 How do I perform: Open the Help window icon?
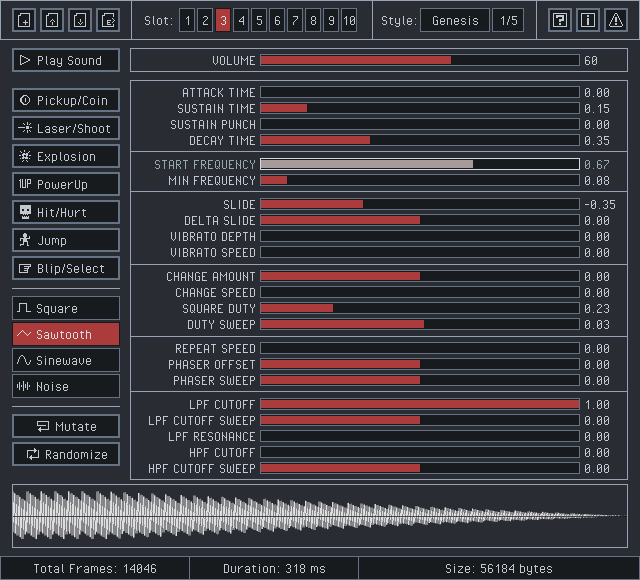pos(560,20)
